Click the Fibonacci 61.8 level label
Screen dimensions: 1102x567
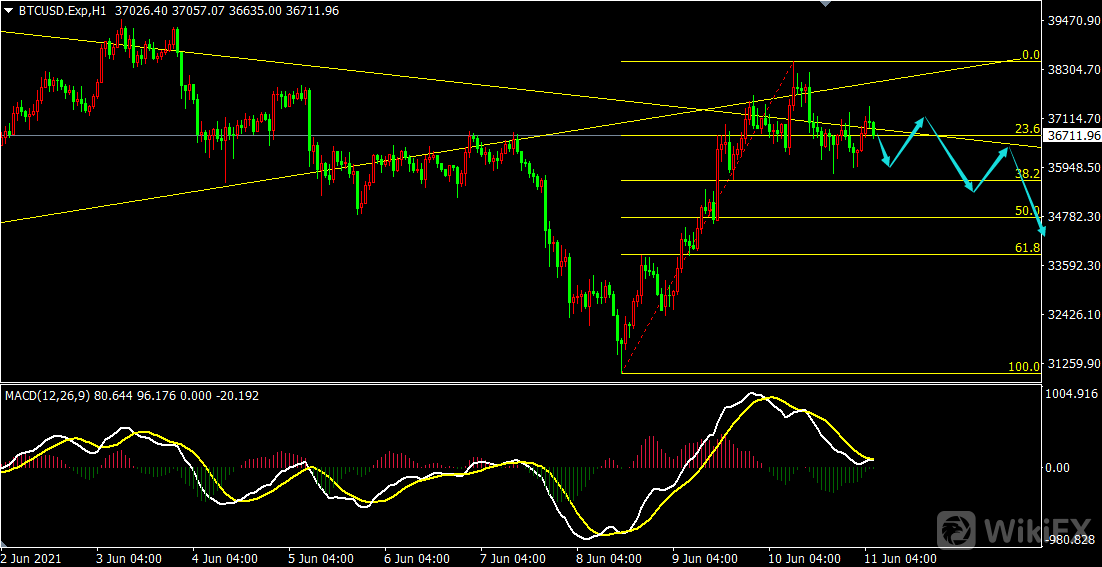1027,248
